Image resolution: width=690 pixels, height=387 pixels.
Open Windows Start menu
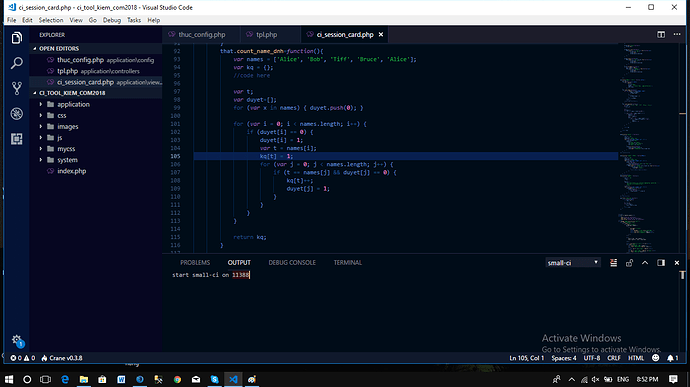pos(9,379)
